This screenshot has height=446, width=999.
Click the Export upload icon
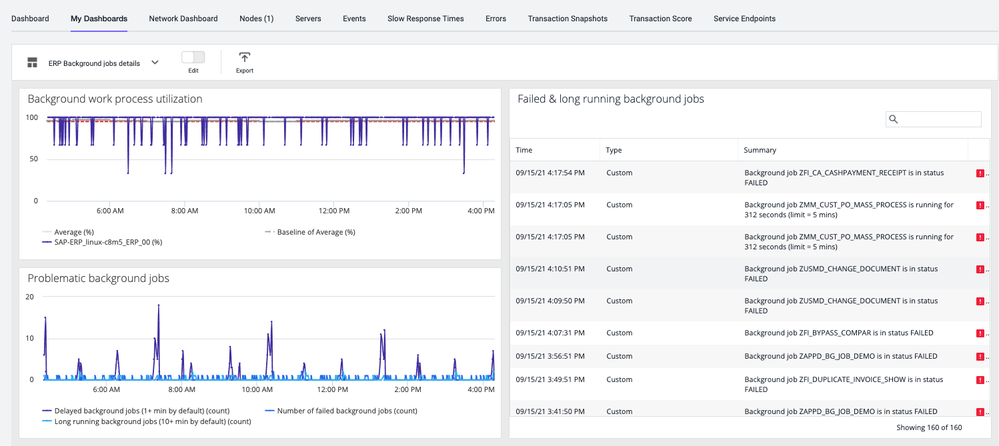tap(245, 57)
